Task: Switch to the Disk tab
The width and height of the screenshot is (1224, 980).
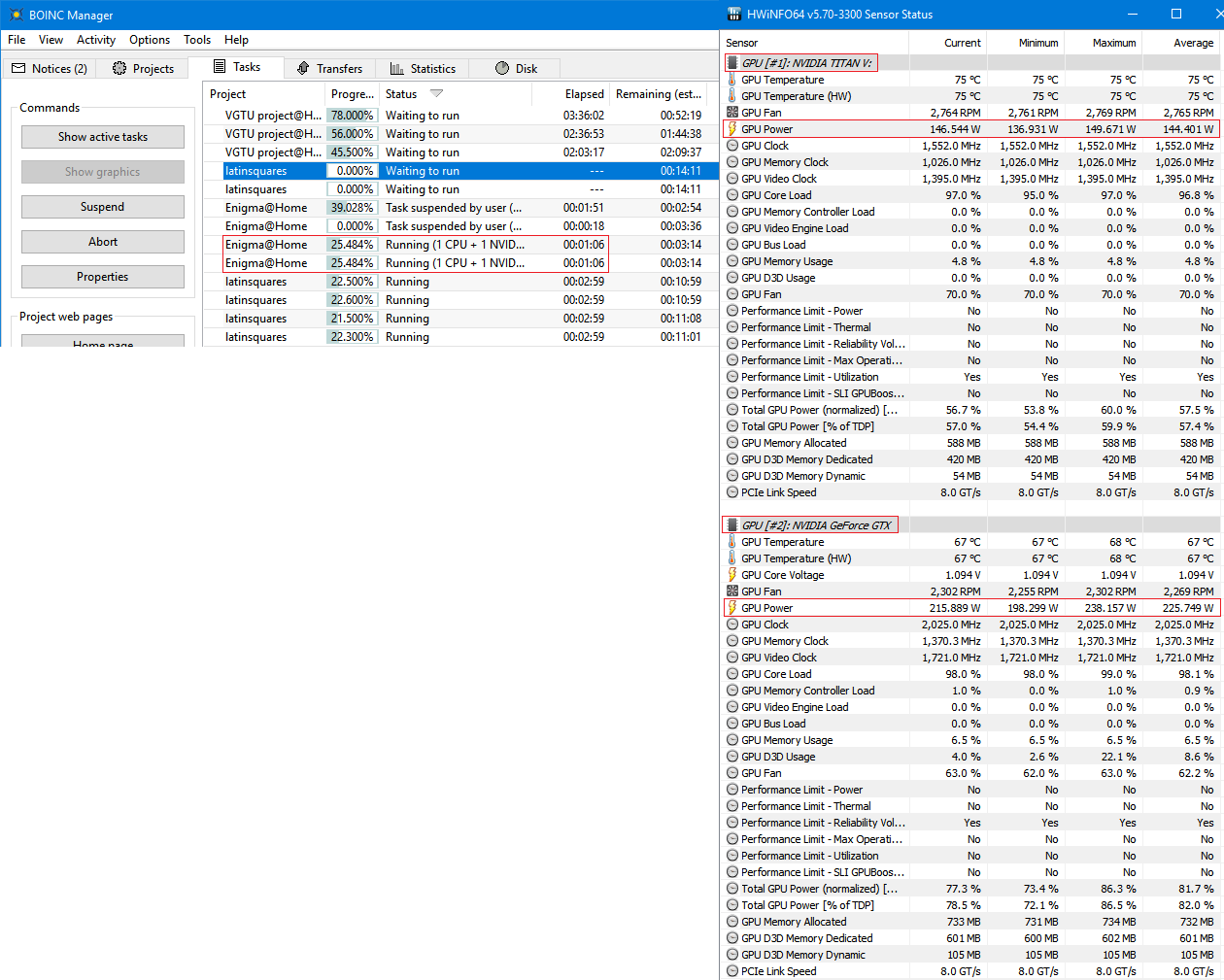Action: [516, 68]
